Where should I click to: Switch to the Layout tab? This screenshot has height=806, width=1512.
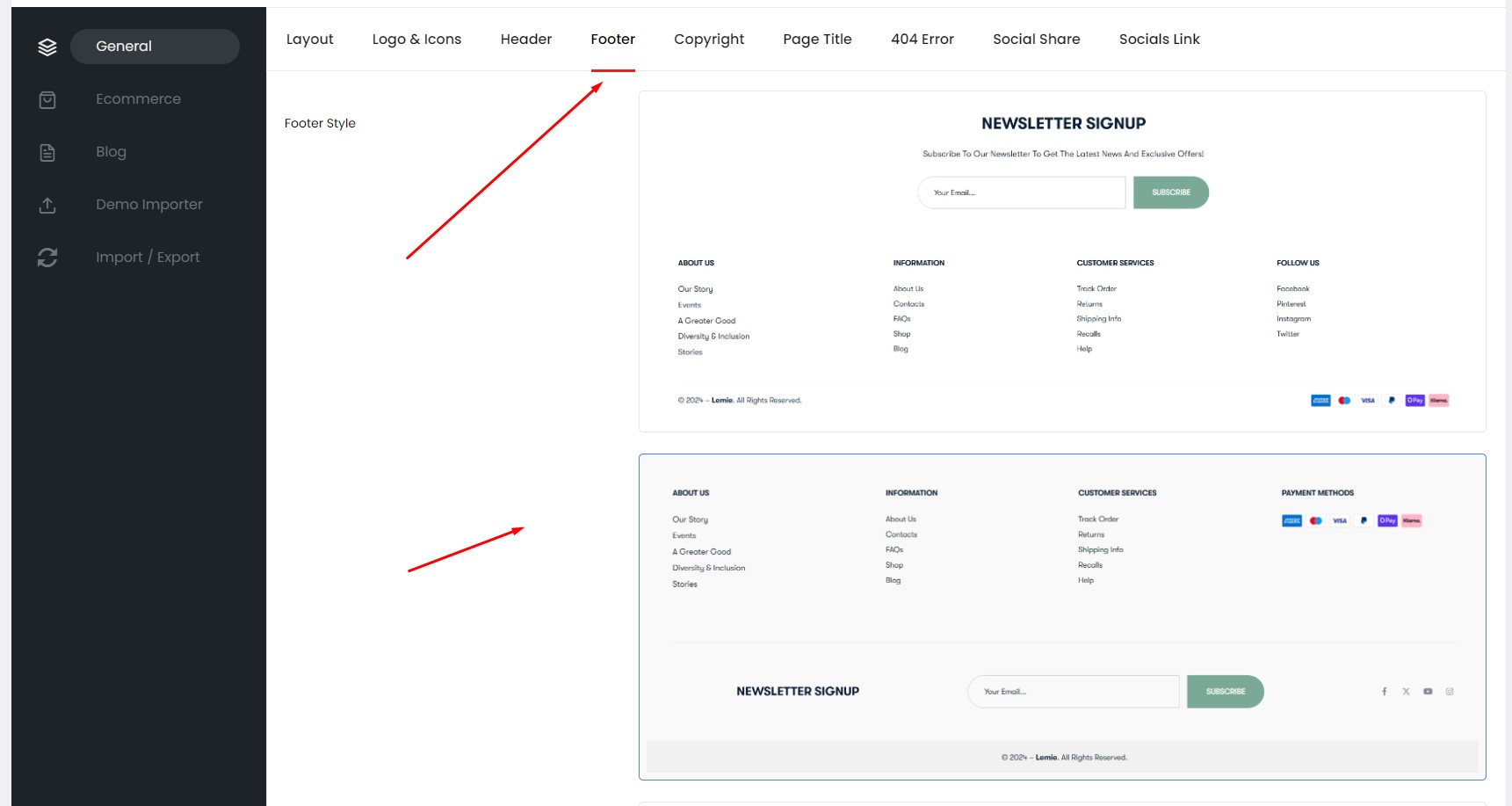(309, 40)
